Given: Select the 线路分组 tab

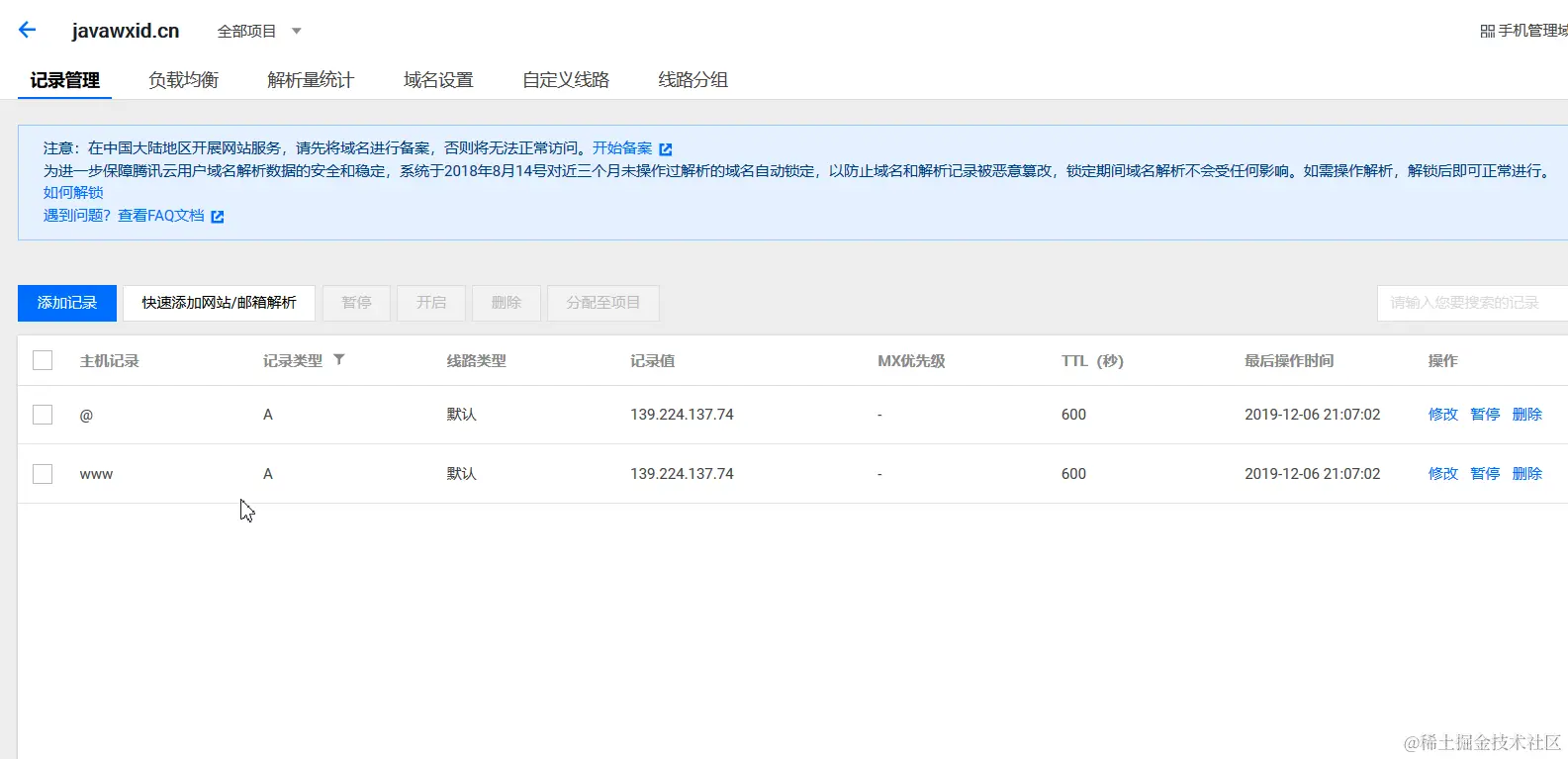Looking at the screenshot, I should [693, 80].
